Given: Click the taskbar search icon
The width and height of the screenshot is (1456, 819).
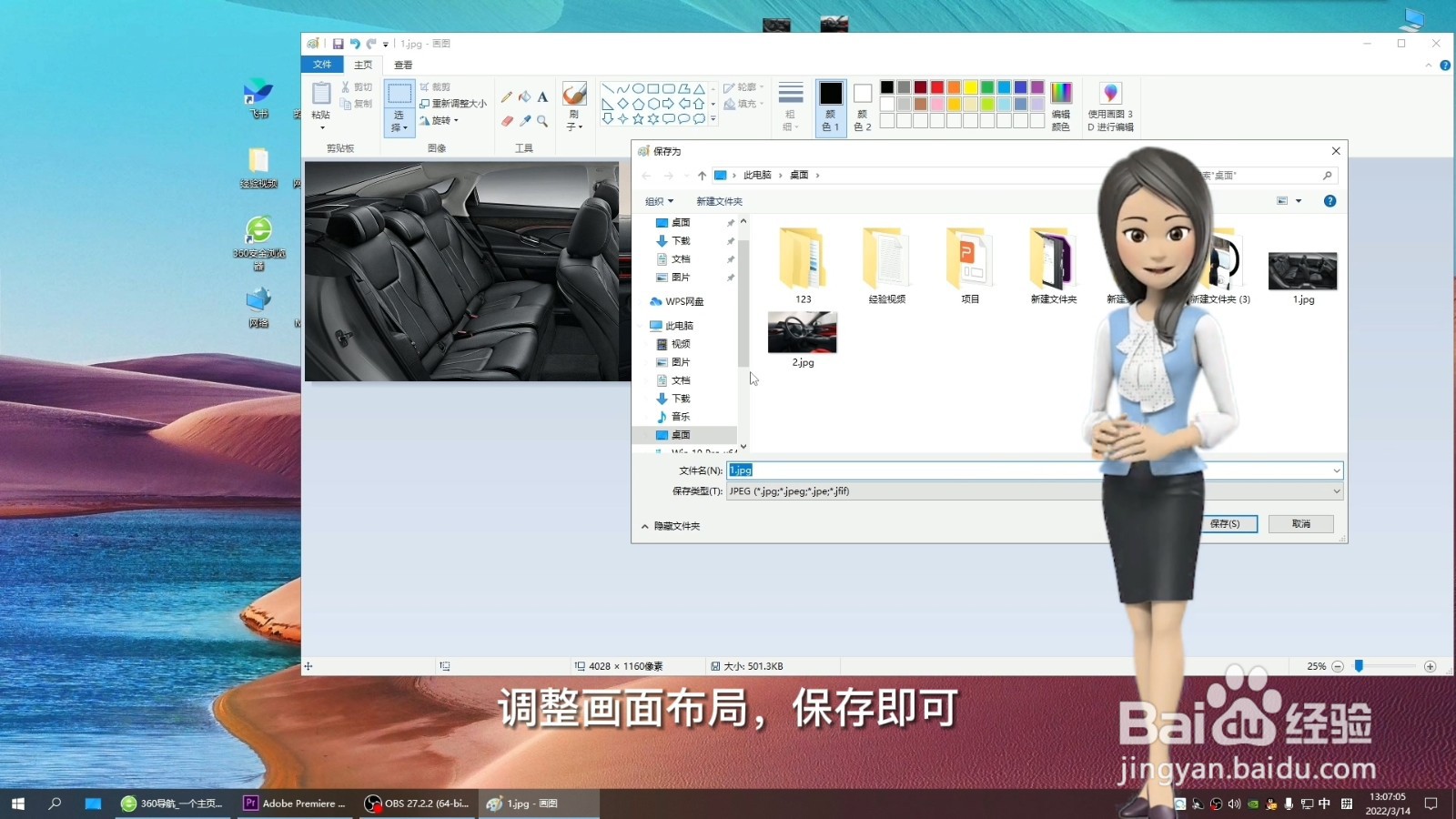Looking at the screenshot, I should tap(55, 804).
